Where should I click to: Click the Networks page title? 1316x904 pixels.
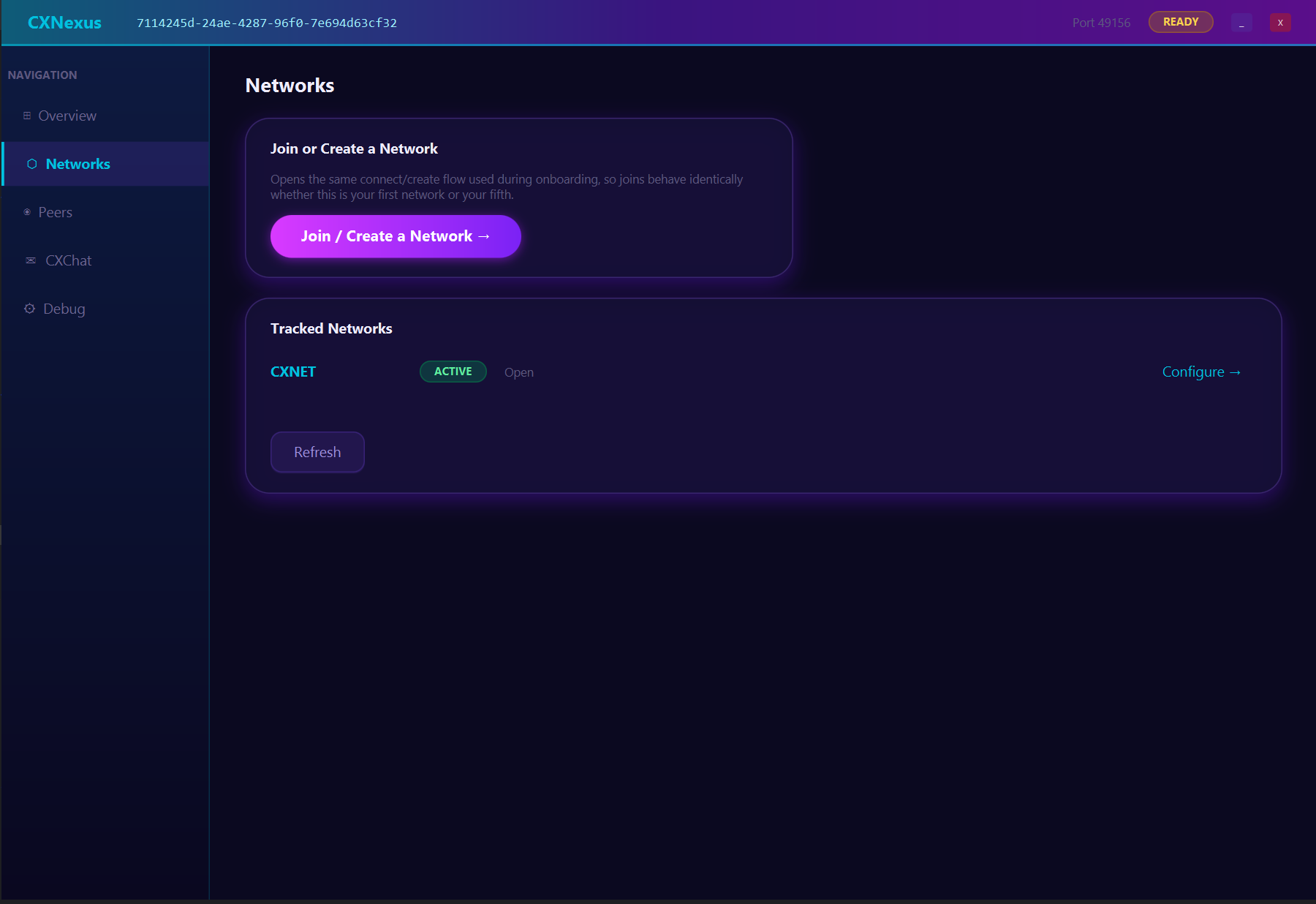point(290,86)
